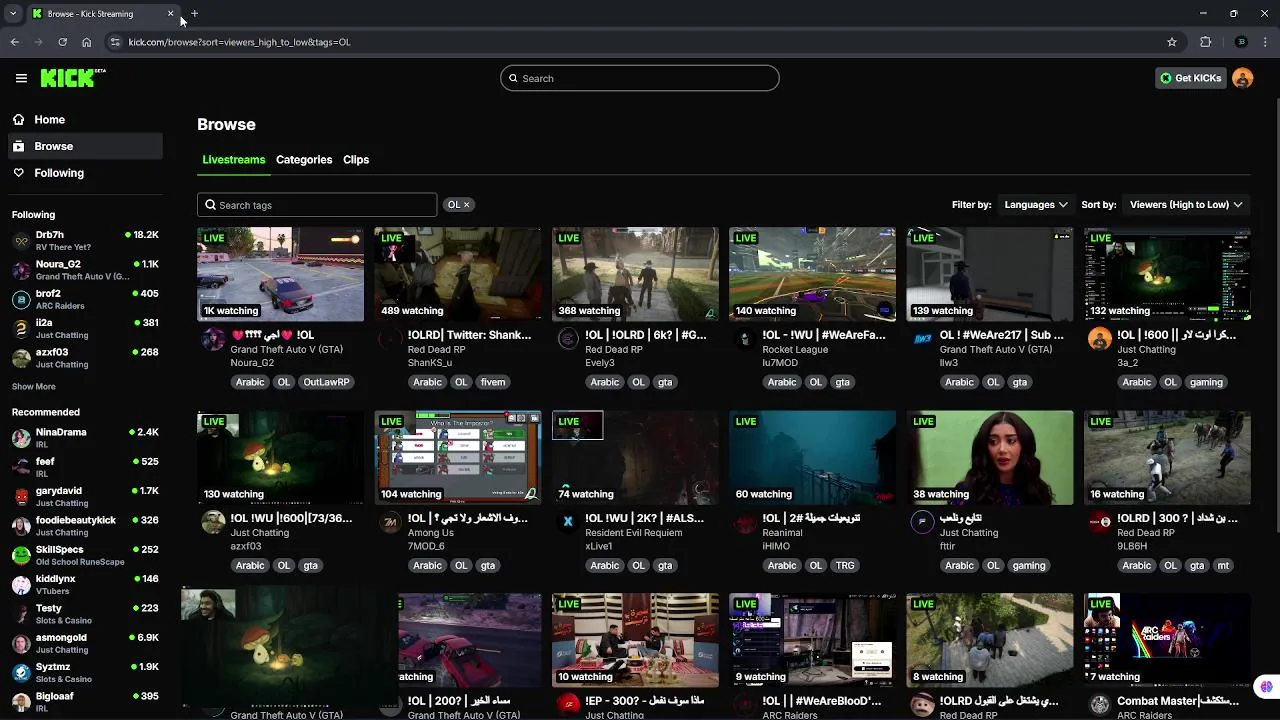Click the OutLawRP tag on Noura_G2 stream

pos(327,382)
